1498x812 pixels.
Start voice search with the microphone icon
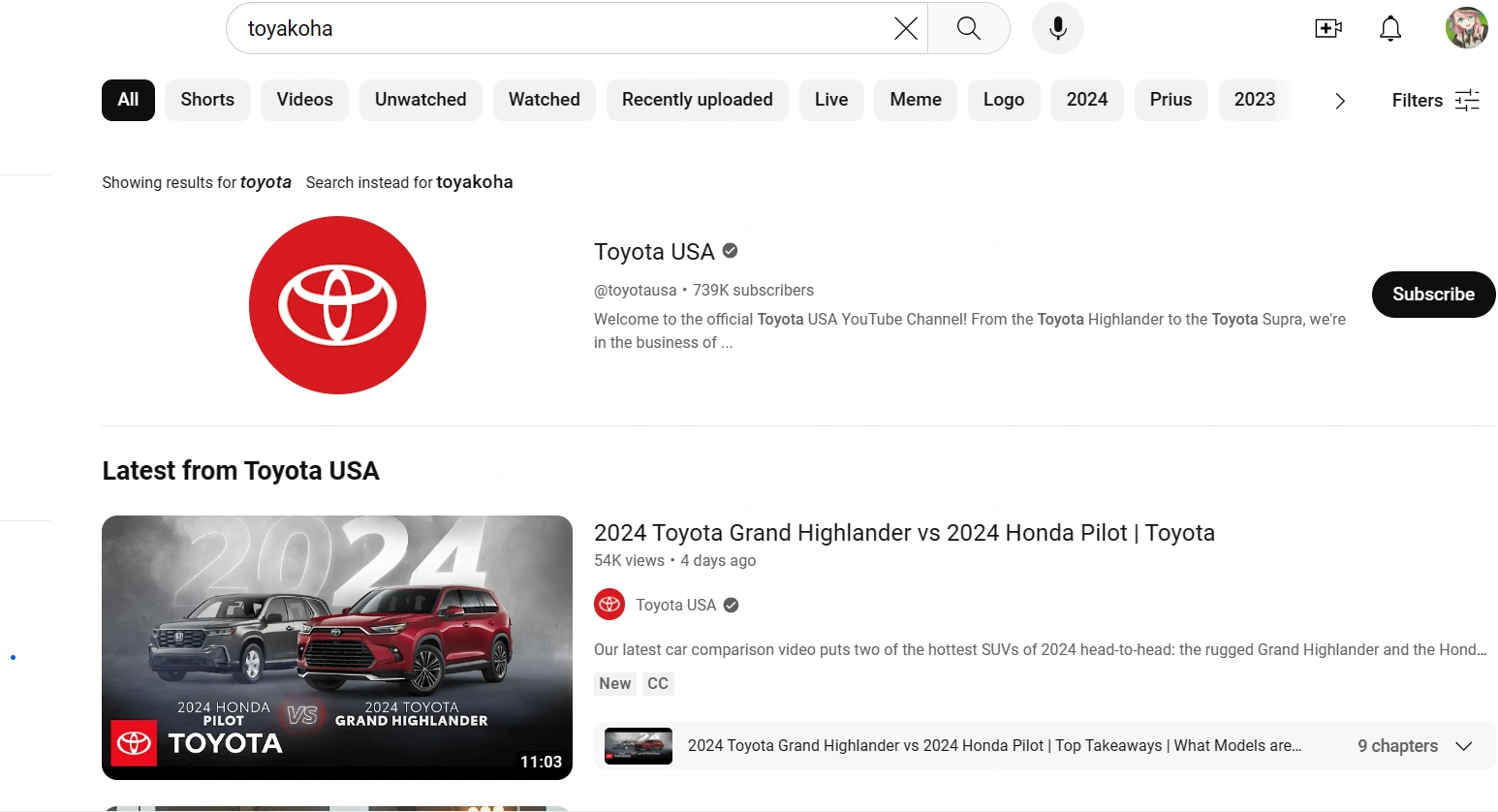(x=1058, y=28)
